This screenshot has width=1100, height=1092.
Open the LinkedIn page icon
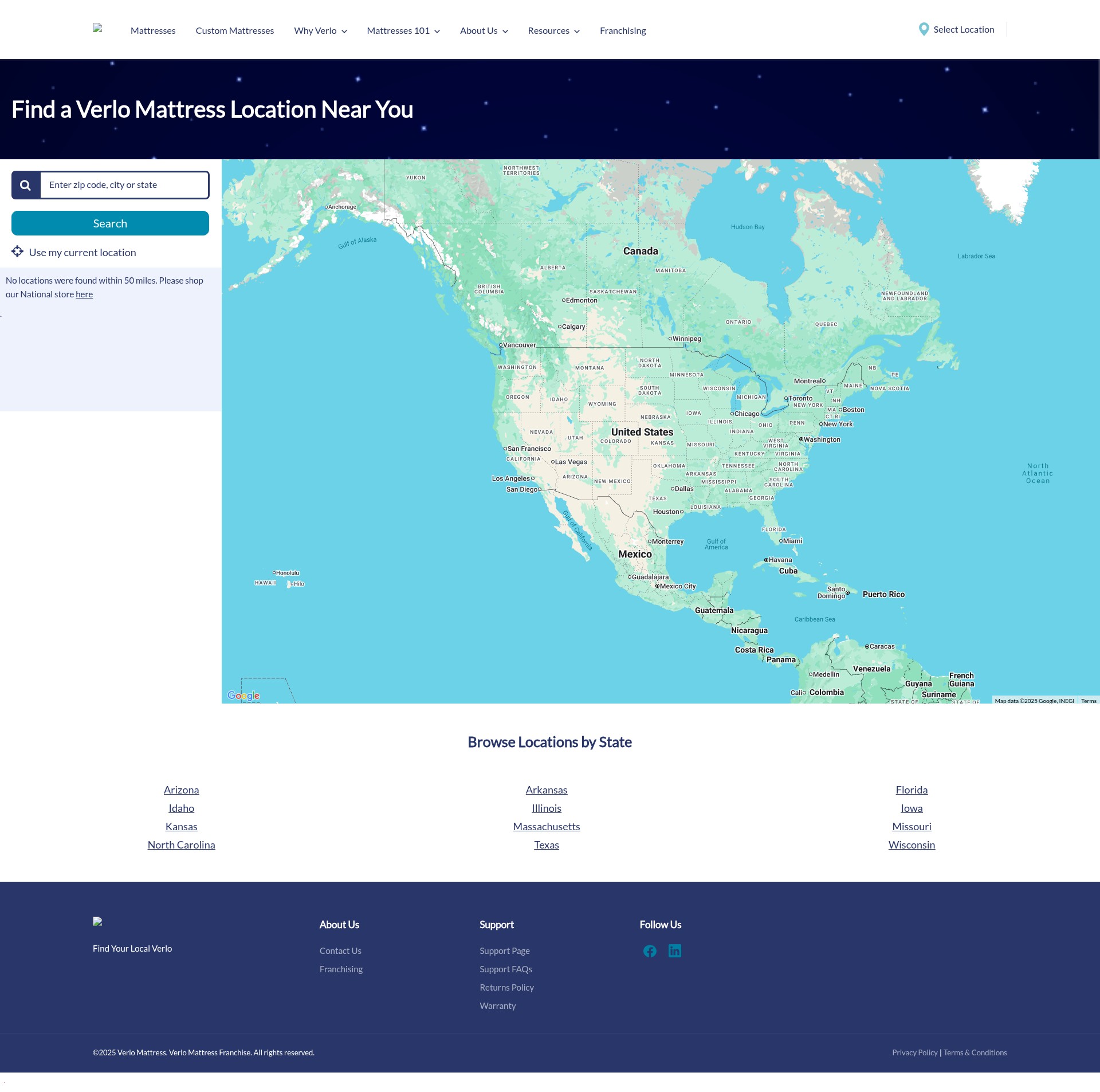coord(675,951)
